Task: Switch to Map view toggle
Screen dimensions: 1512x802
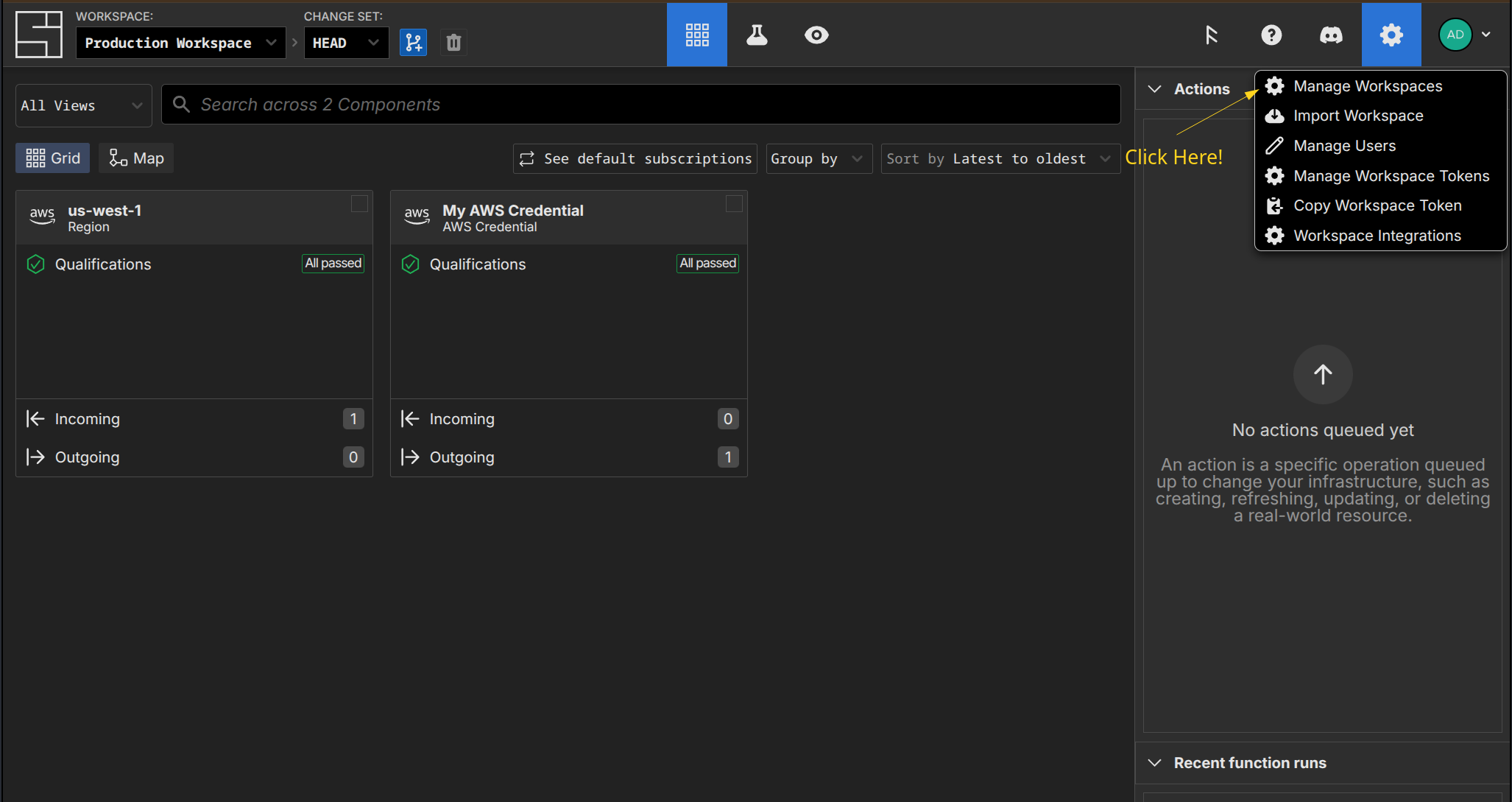Action: [x=137, y=158]
